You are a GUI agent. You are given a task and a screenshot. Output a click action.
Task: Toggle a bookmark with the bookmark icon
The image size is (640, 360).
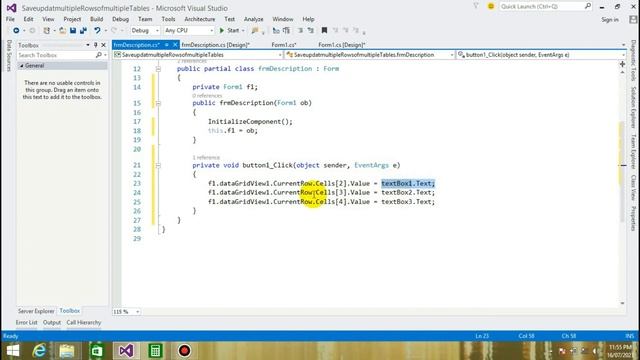(324, 31)
